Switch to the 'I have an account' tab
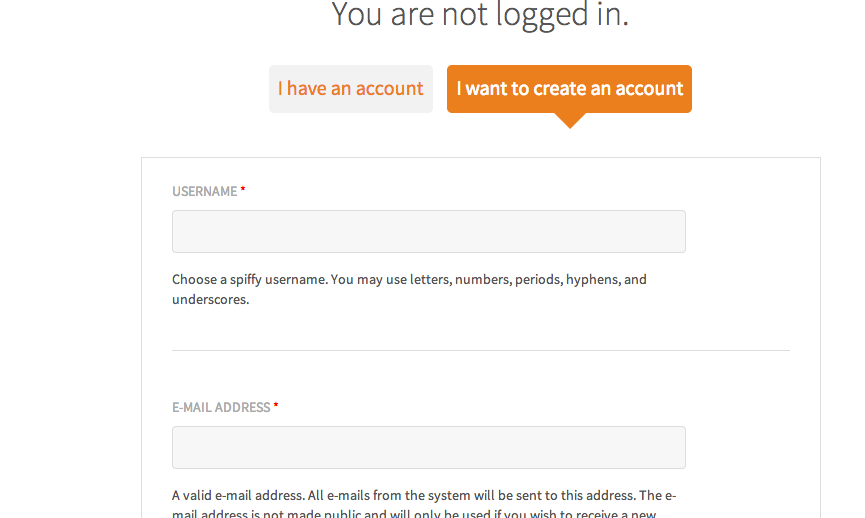This screenshot has height=518, width=865. coord(351,89)
